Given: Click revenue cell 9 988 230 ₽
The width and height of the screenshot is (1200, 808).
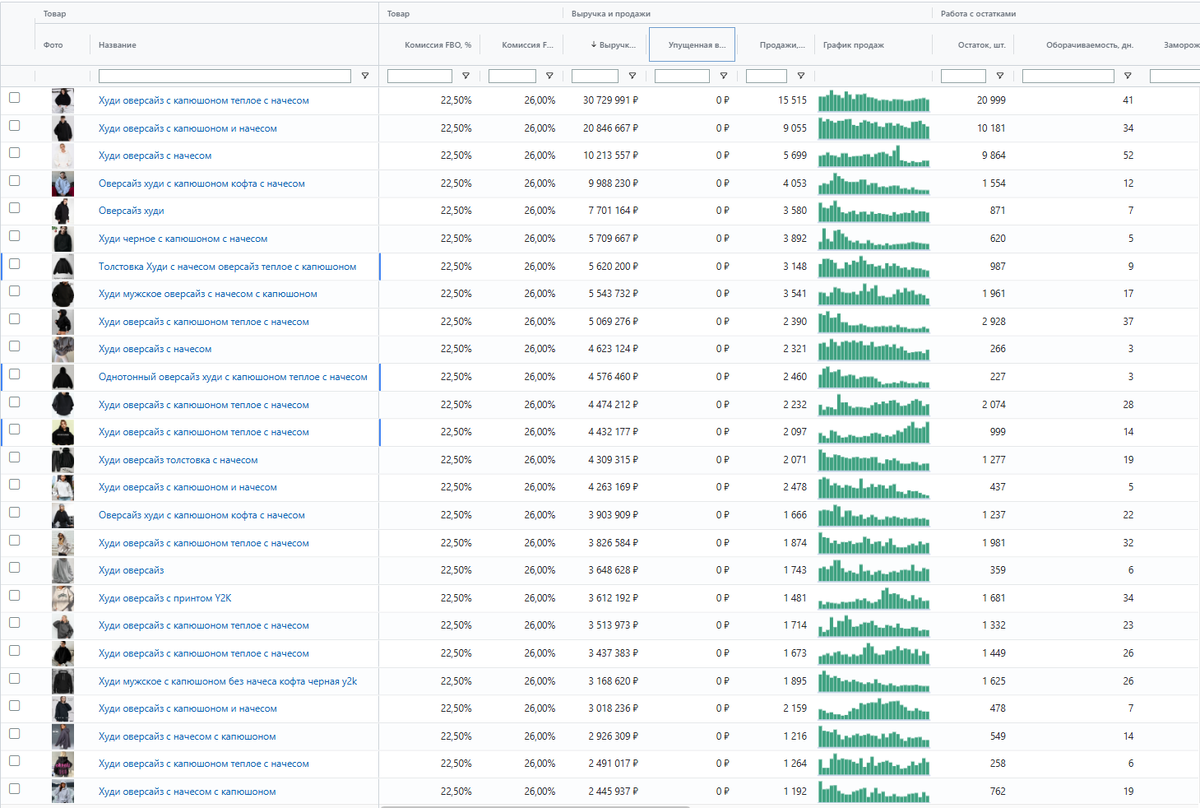Looking at the screenshot, I should pyautogui.click(x=612, y=184).
